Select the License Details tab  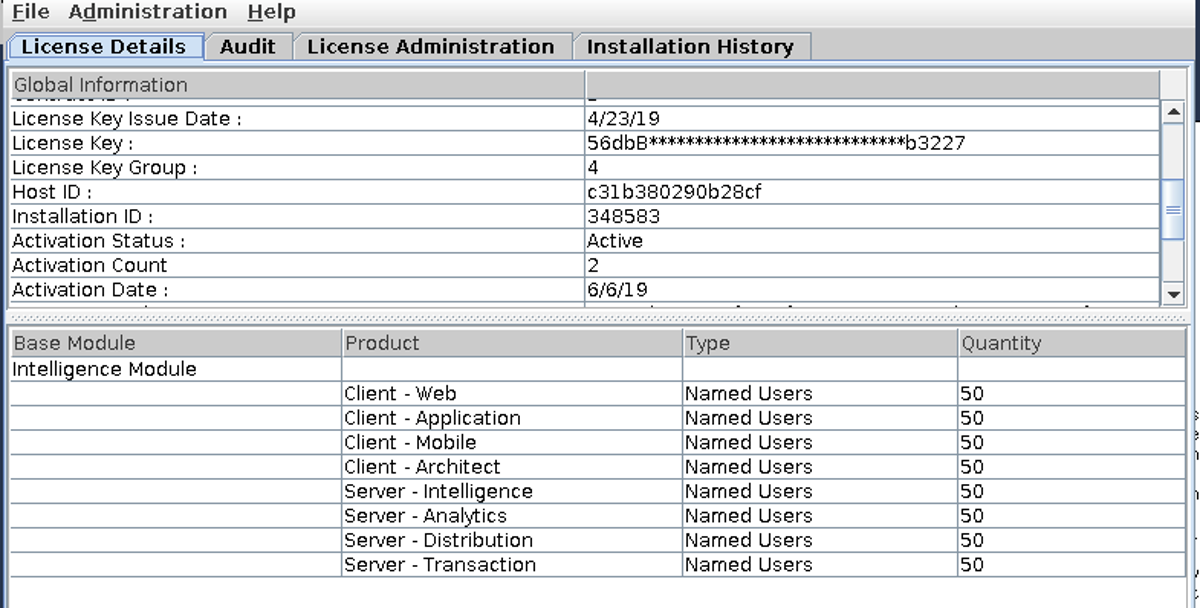tap(103, 46)
